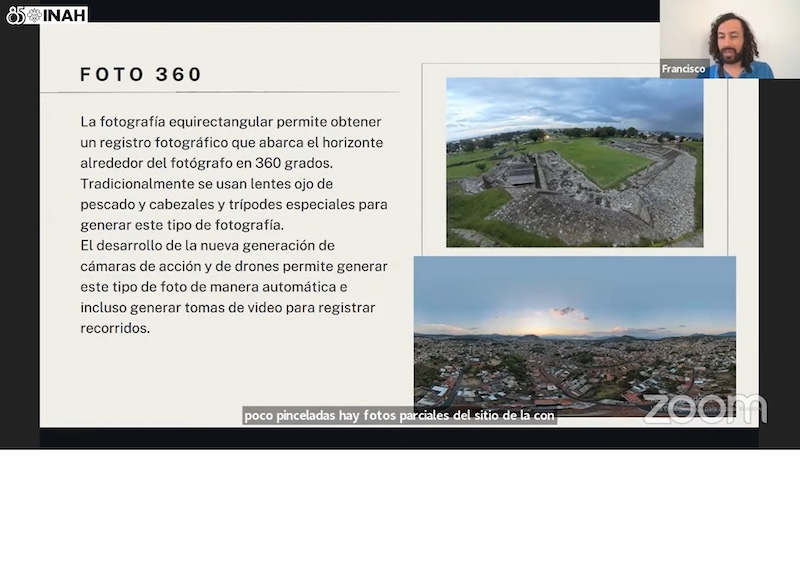This screenshot has width=800, height=582.
Task: Click the INAH logo in the corner
Action: point(46,15)
